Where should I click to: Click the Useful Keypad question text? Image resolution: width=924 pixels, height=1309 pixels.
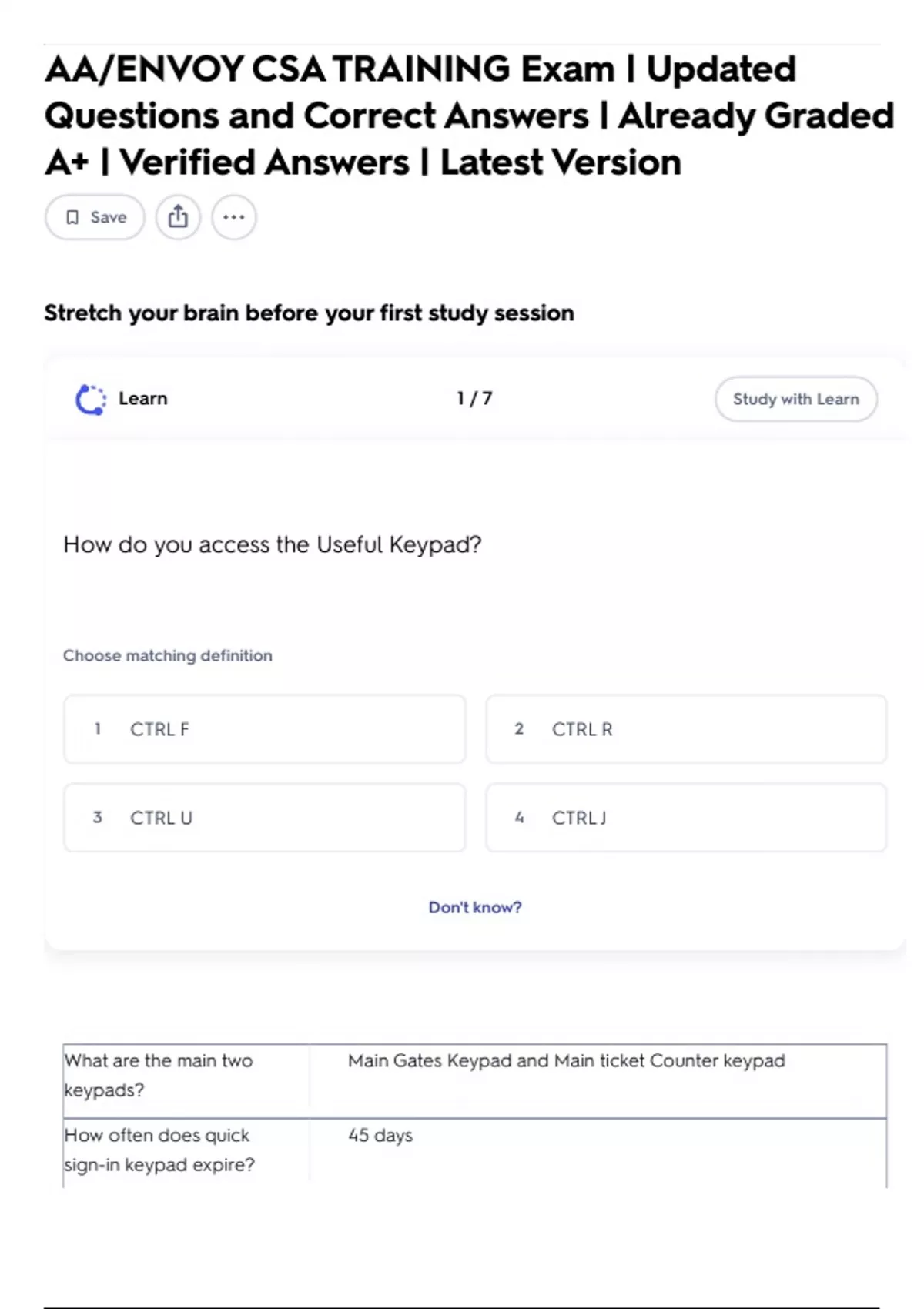click(x=273, y=544)
